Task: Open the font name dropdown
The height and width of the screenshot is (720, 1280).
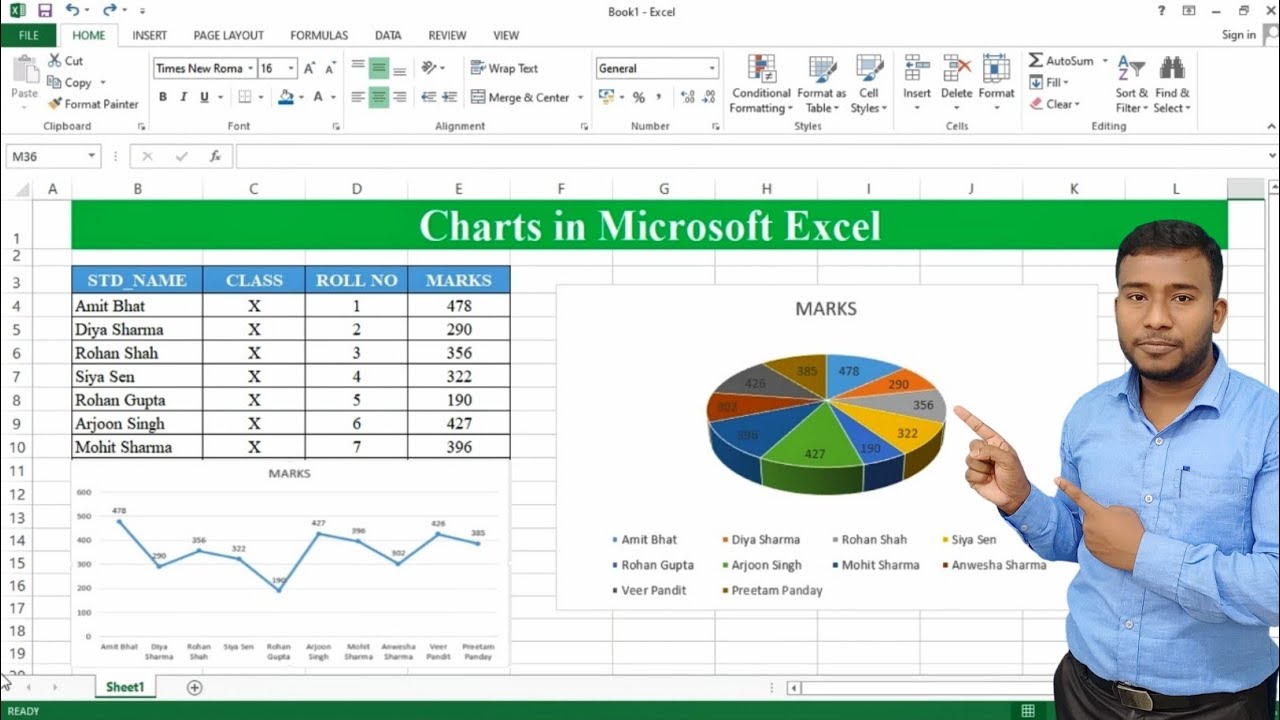Action: click(250, 68)
